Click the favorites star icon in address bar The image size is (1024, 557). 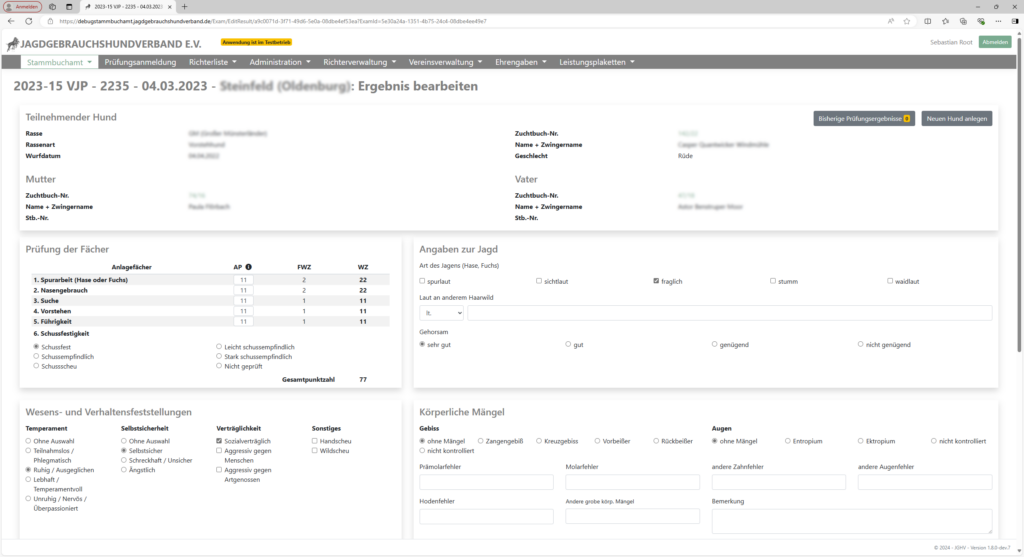tap(906, 21)
